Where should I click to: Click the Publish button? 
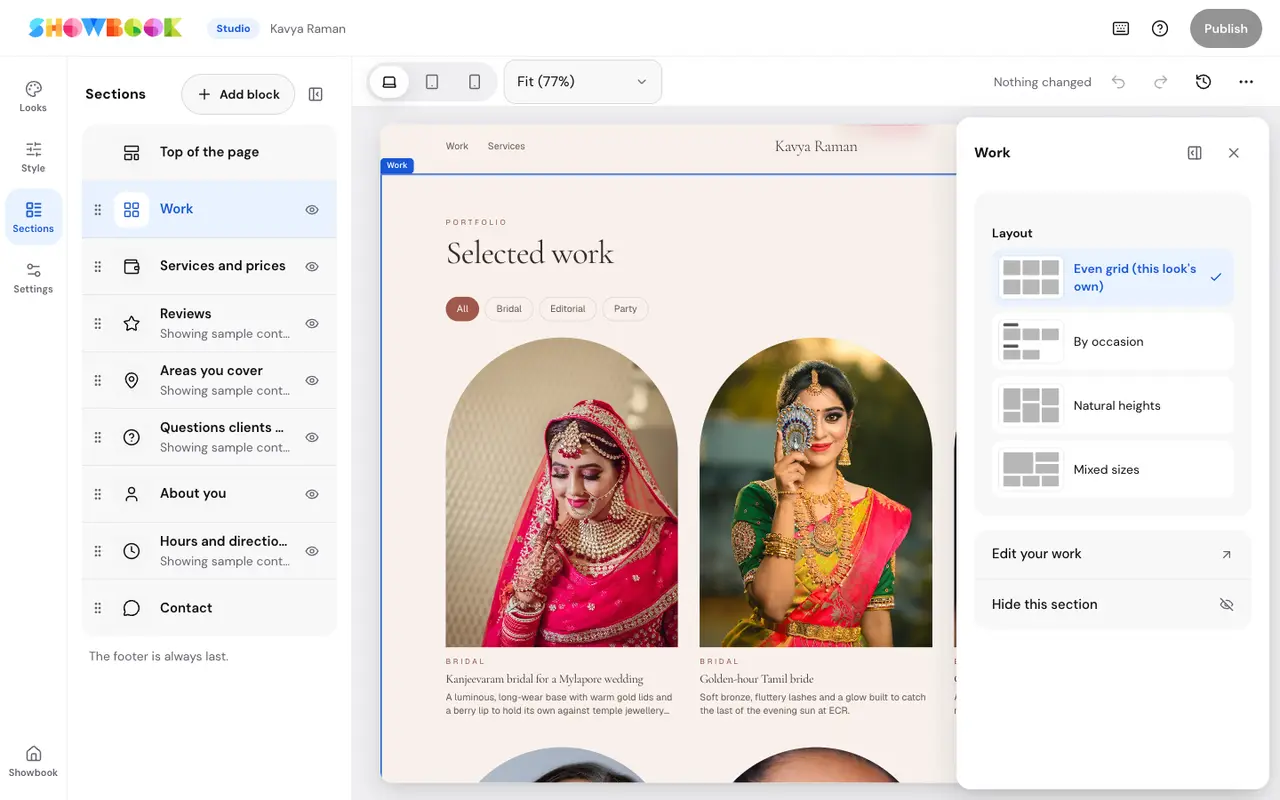(1226, 28)
